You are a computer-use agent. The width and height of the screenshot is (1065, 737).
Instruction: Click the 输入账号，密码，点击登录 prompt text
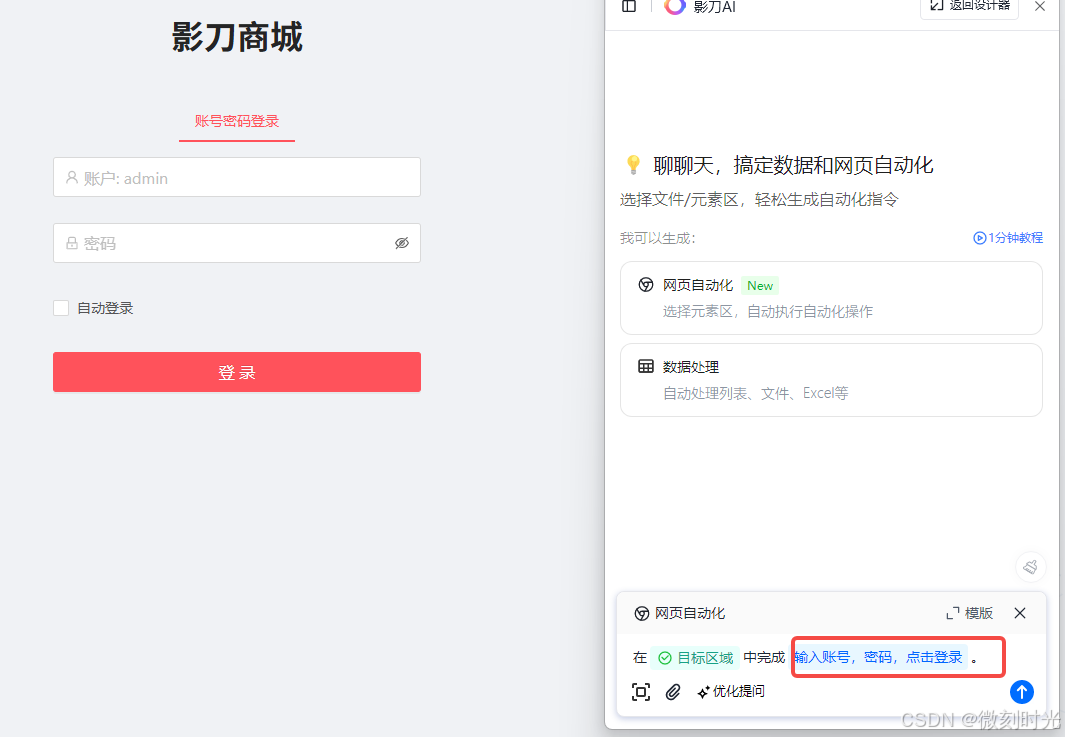coord(879,657)
